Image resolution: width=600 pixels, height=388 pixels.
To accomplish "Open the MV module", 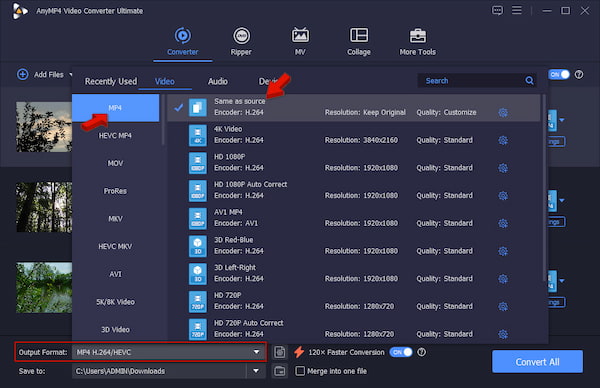I will 300,42.
